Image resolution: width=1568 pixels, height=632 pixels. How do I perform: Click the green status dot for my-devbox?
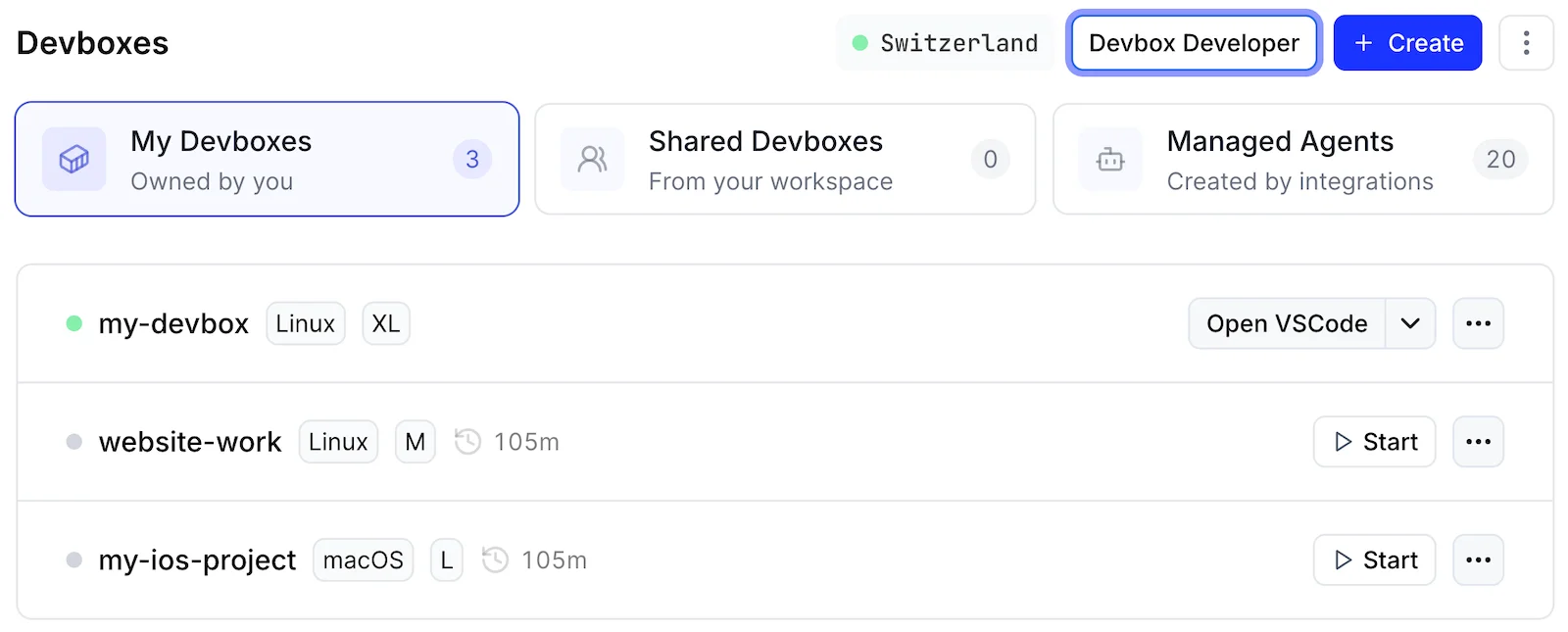[73, 323]
